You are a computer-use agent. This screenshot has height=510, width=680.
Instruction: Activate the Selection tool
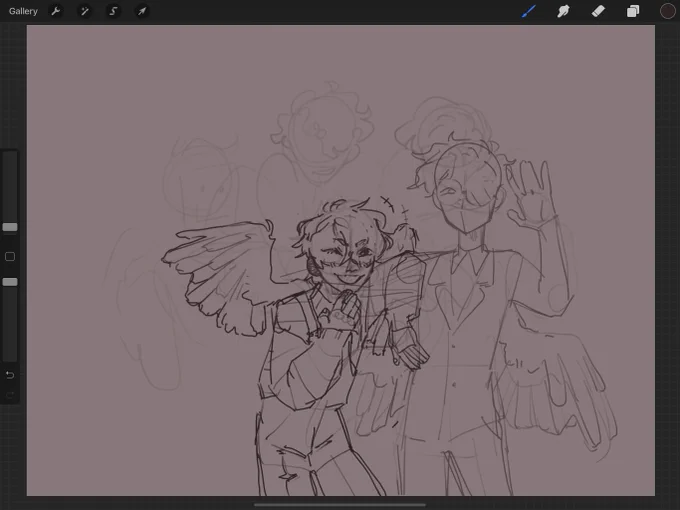pos(113,11)
